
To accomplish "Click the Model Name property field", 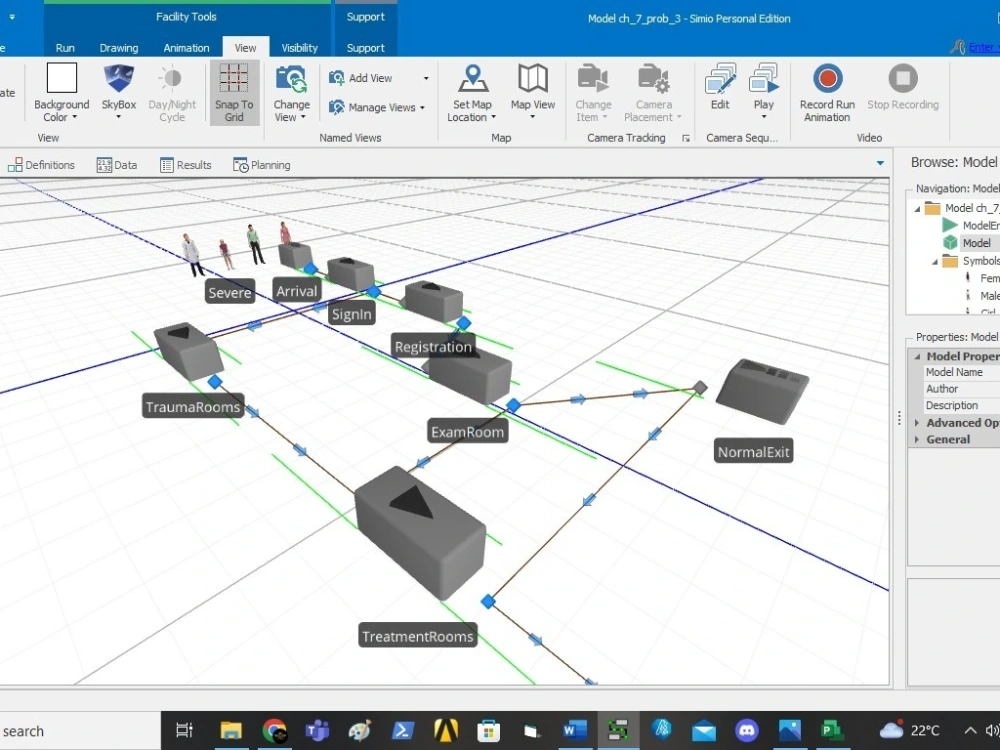I will point(957,372).
